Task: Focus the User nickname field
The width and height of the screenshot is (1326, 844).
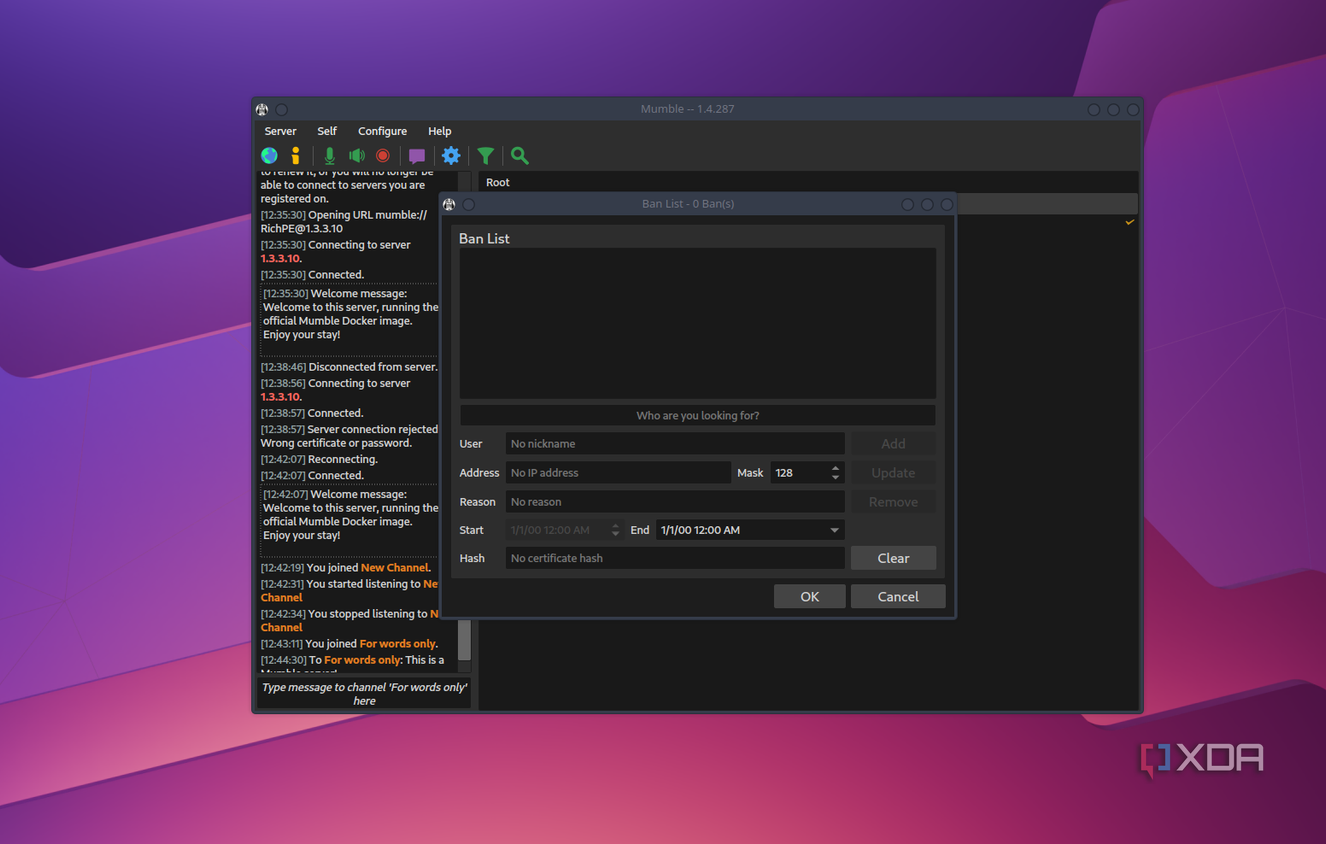Action: 675,444
